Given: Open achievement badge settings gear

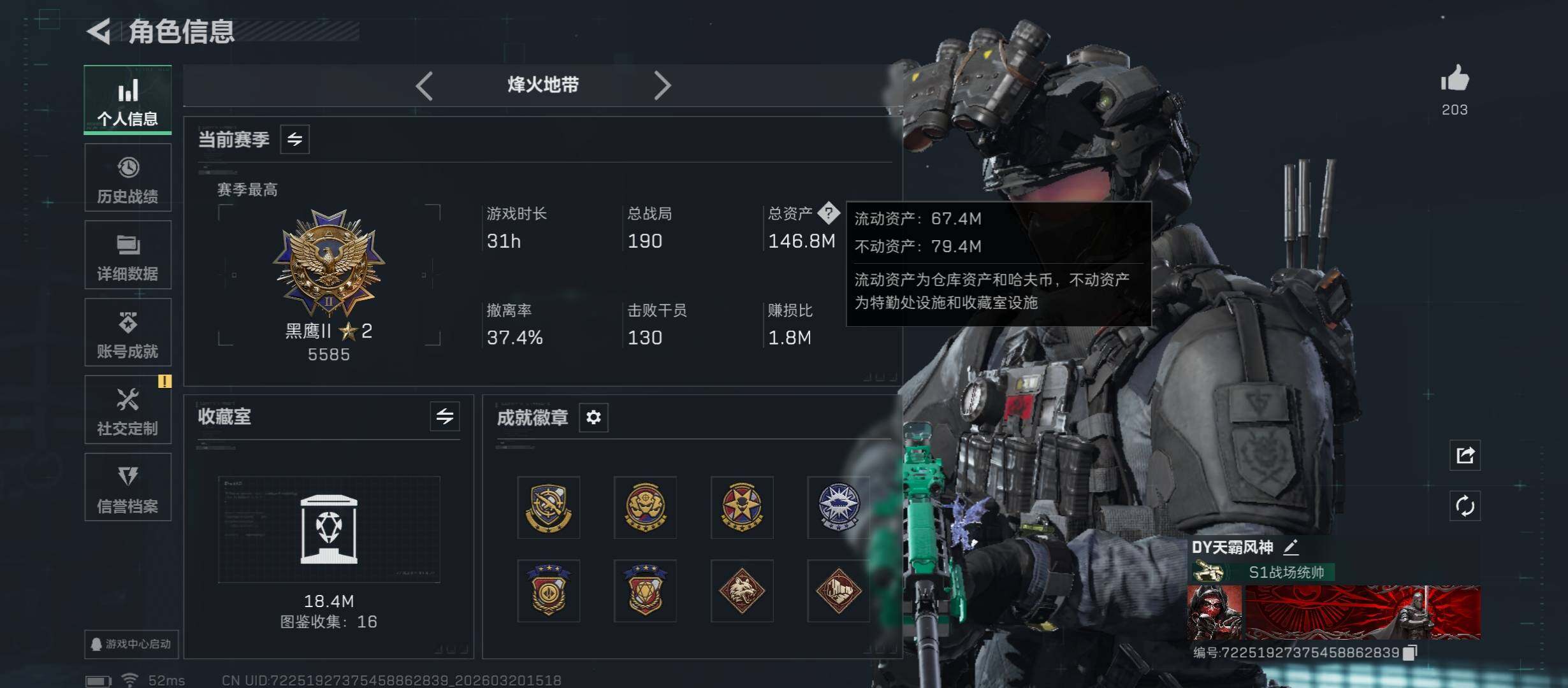Looking at the screenshot, I should click(593, 417).
